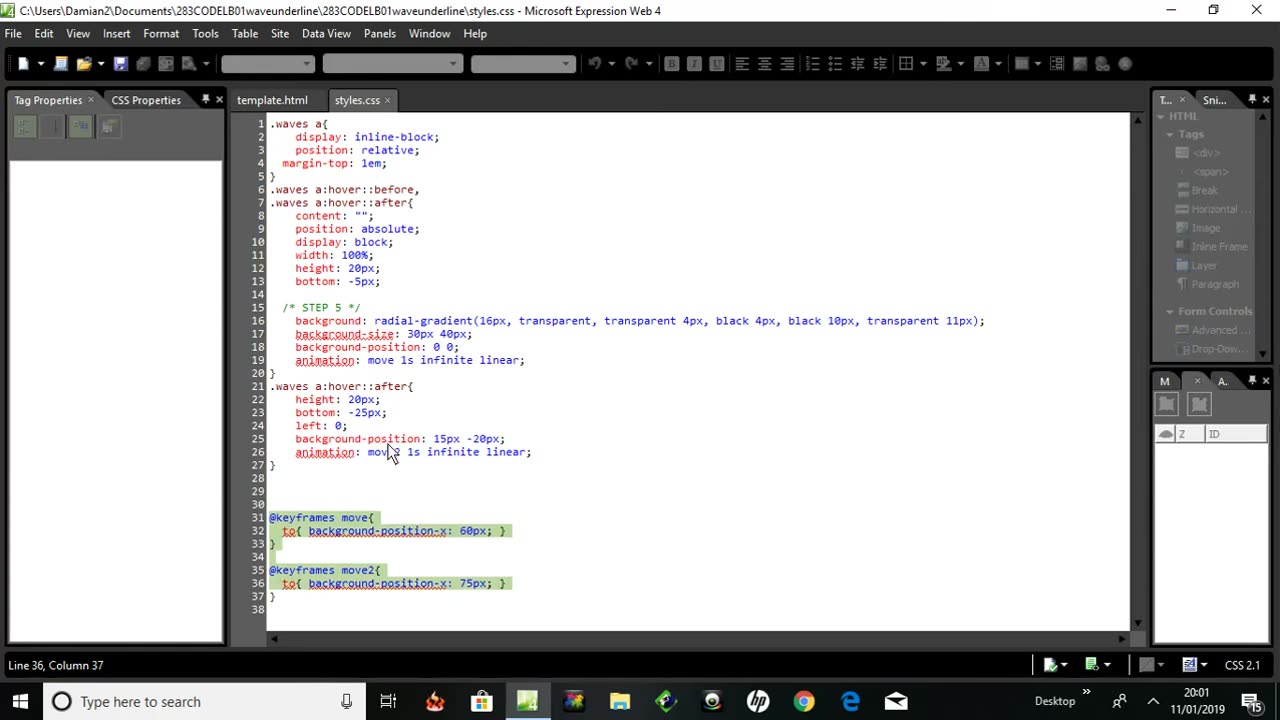This screenshot has height=720, width=1280.
Task: Pin the Tag Properties panel
Action: [x=205, y=100]
